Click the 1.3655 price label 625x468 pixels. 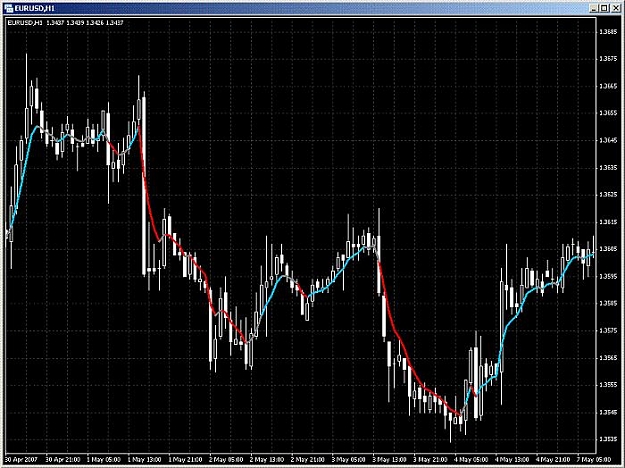(x=608, y=113)
